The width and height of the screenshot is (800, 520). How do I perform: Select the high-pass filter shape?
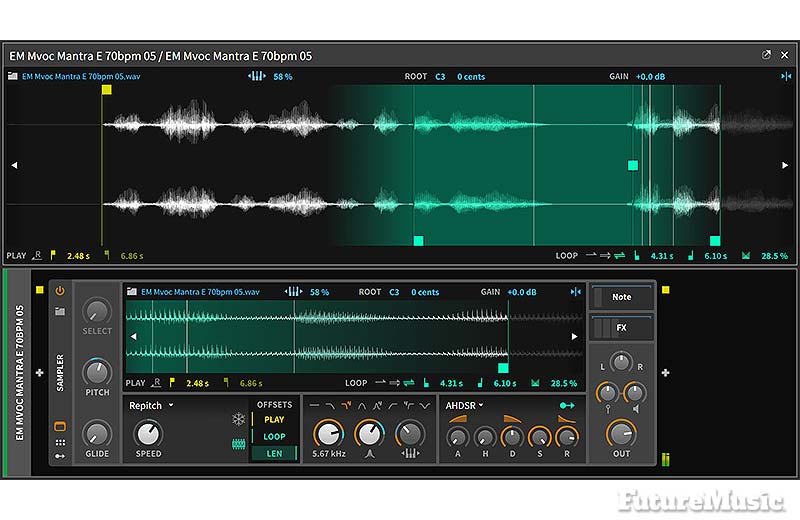[x=393, y=406]
